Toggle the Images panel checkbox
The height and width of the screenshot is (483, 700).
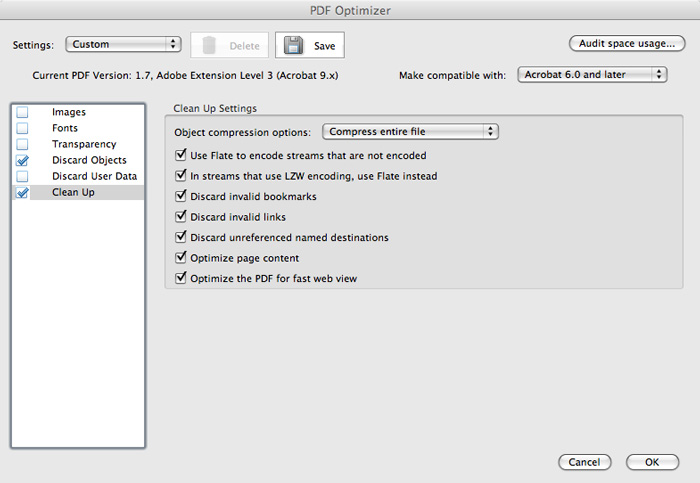22,113
